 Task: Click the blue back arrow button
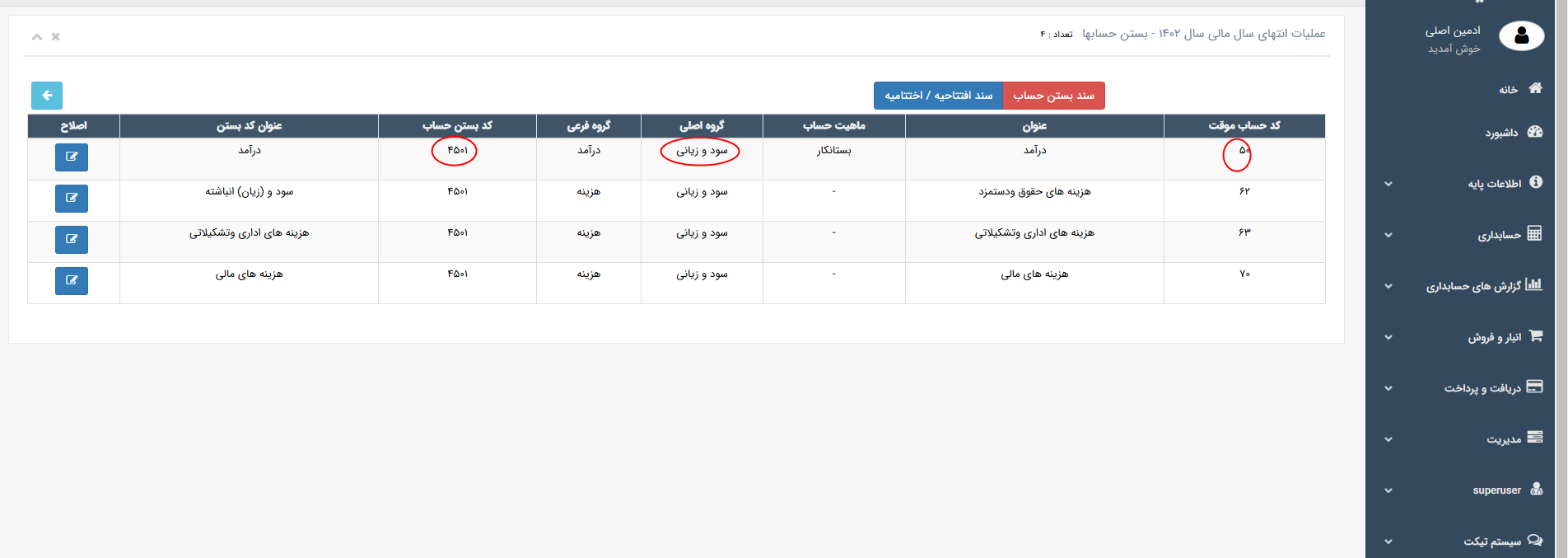[x=47, y=96]
